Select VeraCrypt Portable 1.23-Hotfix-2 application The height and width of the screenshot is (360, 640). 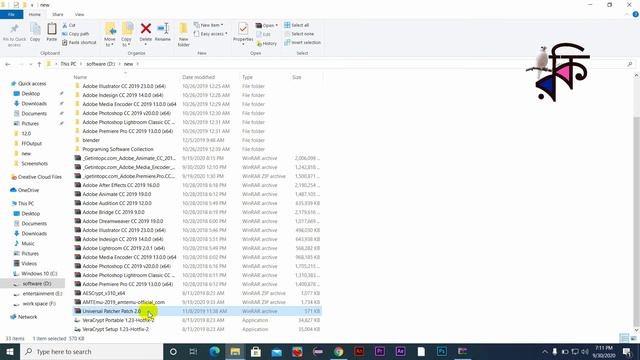[x=118, y=320]
